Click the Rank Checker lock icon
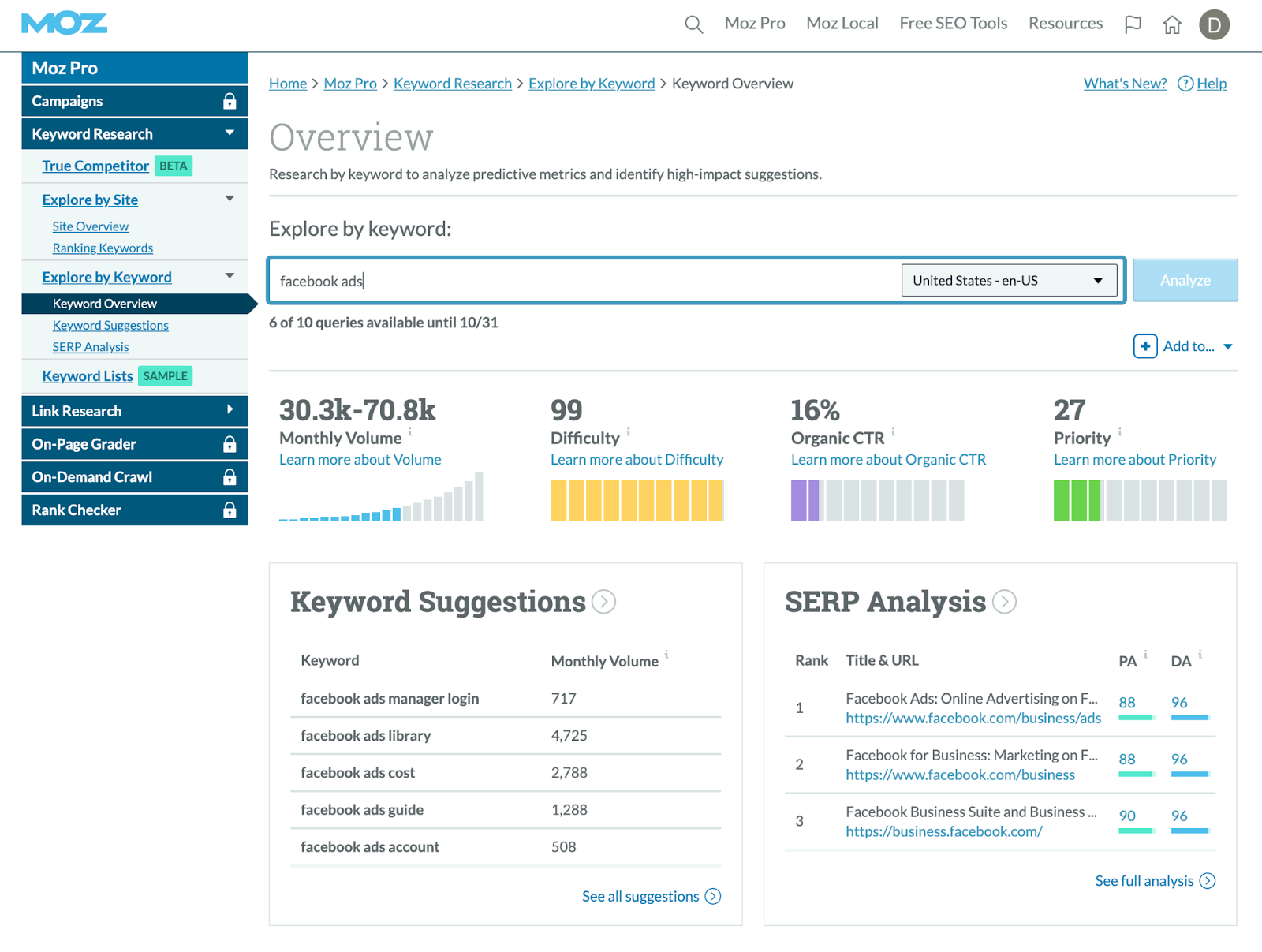 tap(230, 510)
